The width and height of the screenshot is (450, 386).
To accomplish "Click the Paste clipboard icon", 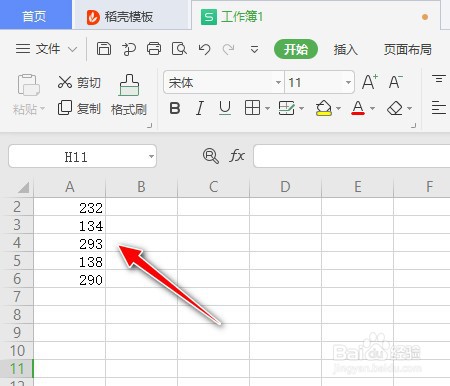I will pyautogui.click(x=28, y=85).
